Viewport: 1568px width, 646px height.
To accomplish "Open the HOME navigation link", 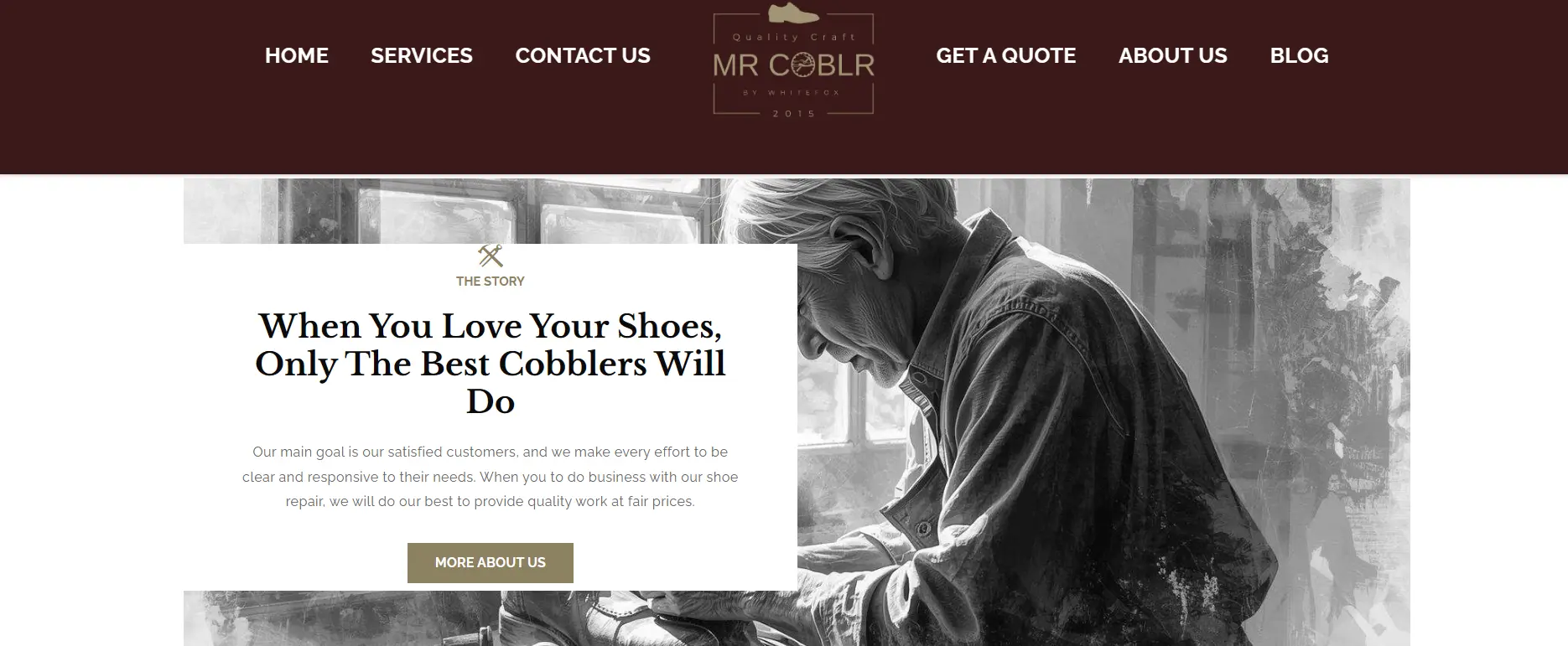I will (296, 55).
